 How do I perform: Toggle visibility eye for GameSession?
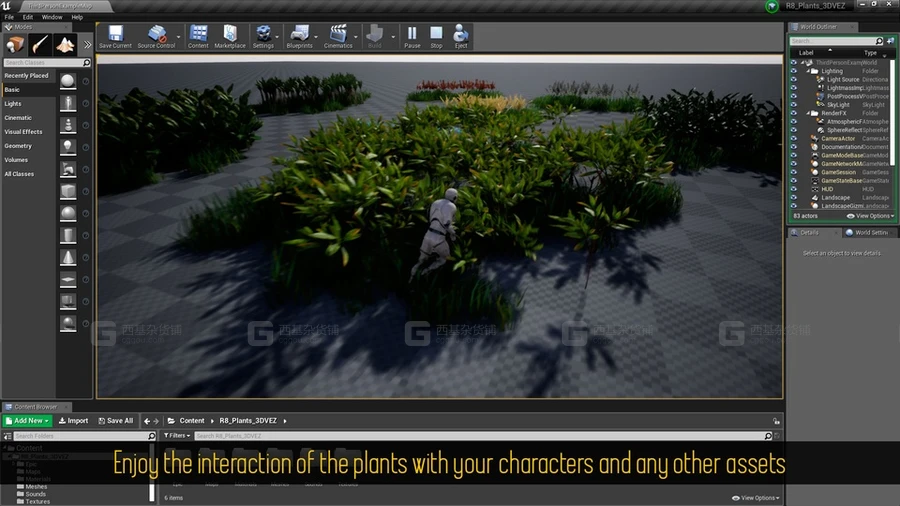click(794, 172)
